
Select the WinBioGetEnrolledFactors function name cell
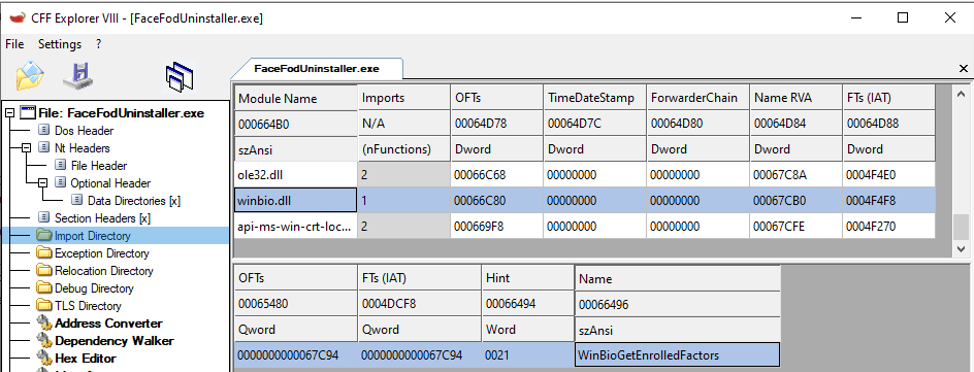677,356
